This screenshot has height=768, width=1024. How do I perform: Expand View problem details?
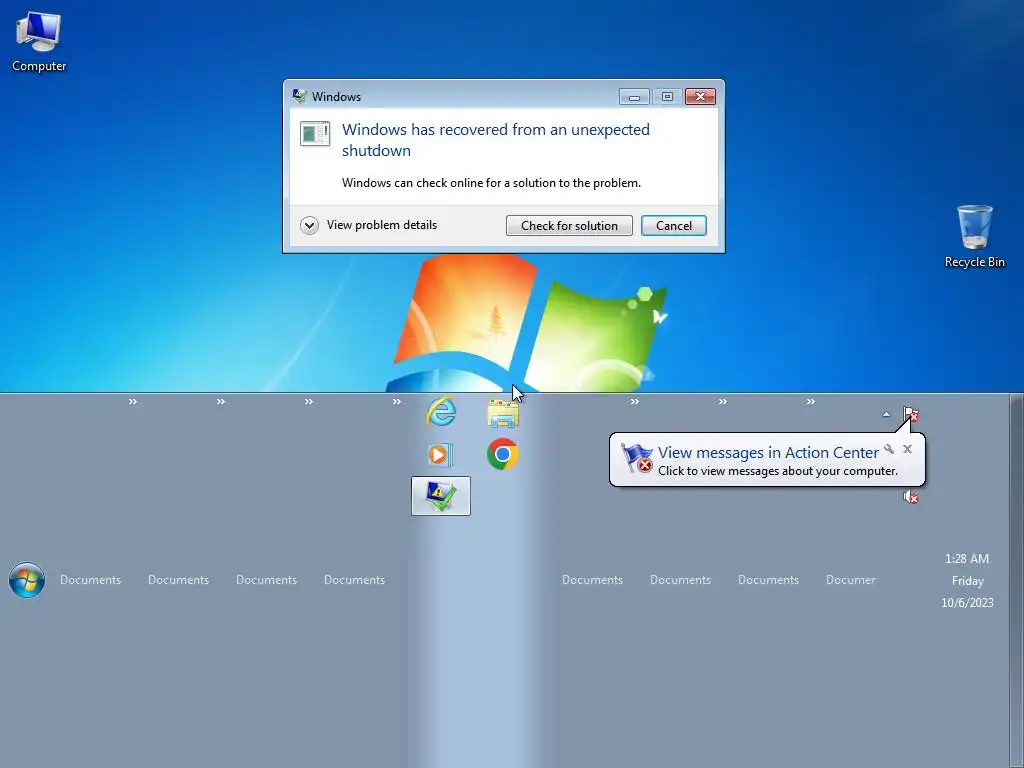click(x=368, y=225)
